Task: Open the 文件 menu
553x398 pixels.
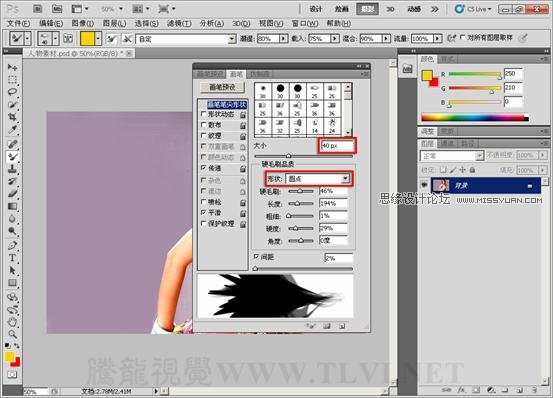Action: 18,24
